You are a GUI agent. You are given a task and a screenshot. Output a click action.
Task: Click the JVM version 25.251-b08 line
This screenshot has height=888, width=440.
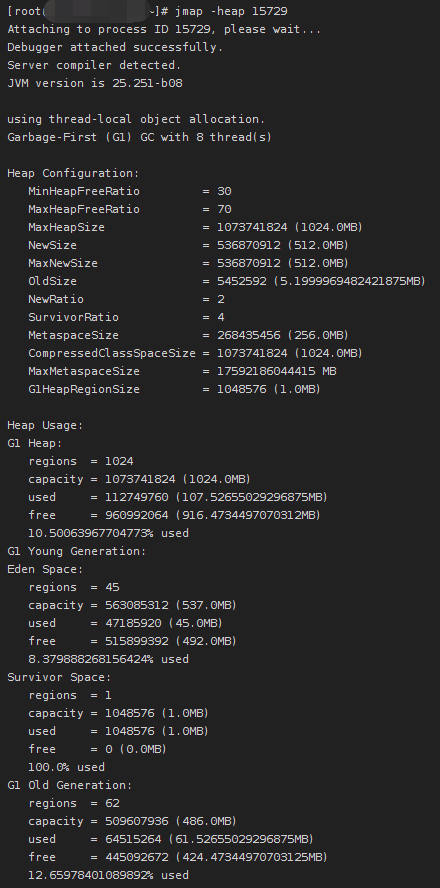pyautogui.click(x=95, y=83)
